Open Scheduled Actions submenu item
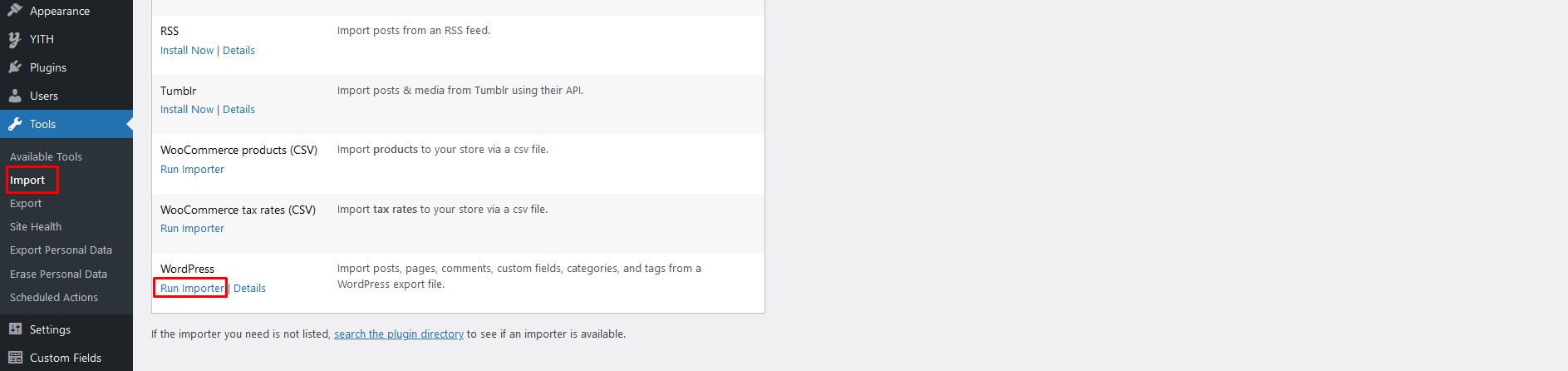 pos(54,297)
